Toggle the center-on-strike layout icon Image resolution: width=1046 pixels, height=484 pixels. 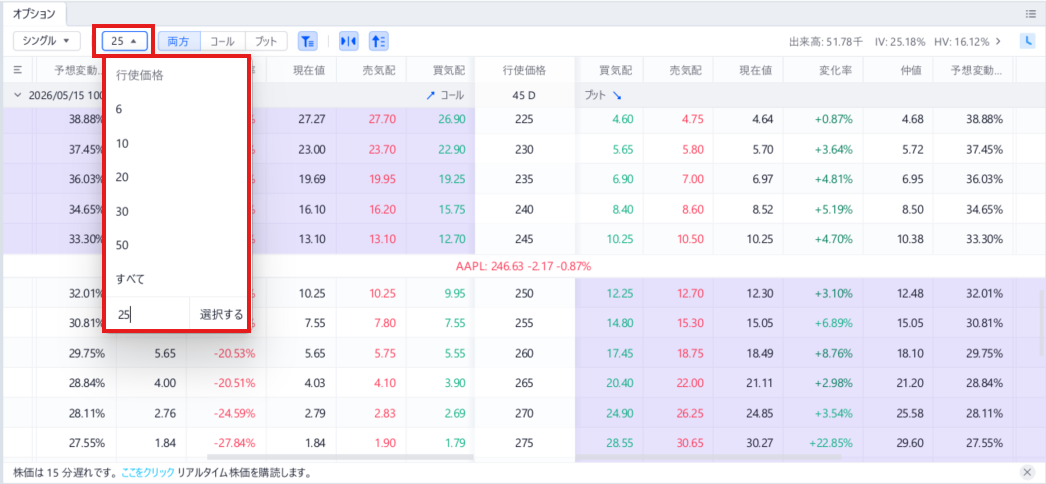pyautogui.click(x=349, y=41)
